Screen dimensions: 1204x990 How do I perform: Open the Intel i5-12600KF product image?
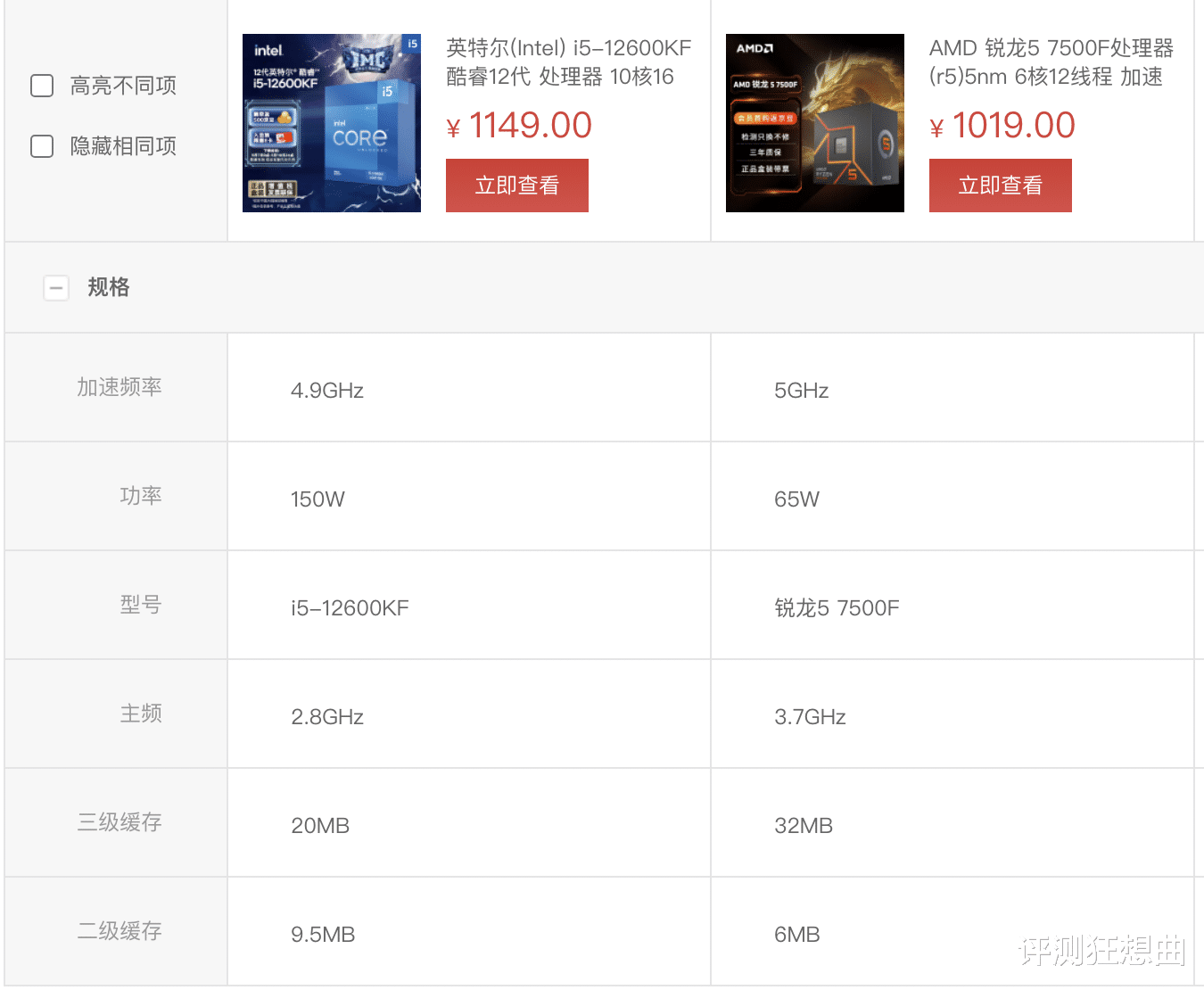click(332, 123)
